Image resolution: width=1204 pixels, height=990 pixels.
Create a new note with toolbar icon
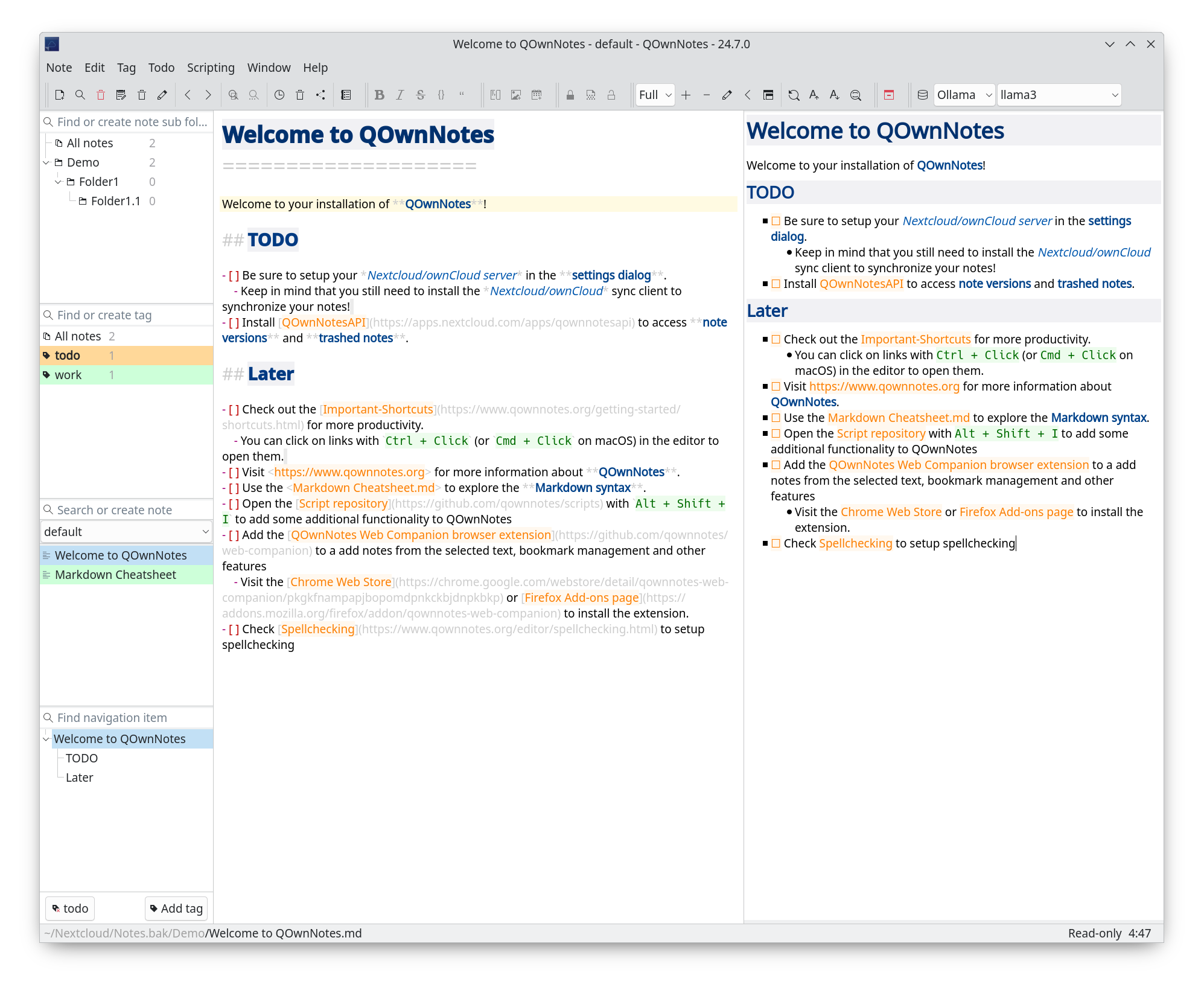click(x=59, y=95)
